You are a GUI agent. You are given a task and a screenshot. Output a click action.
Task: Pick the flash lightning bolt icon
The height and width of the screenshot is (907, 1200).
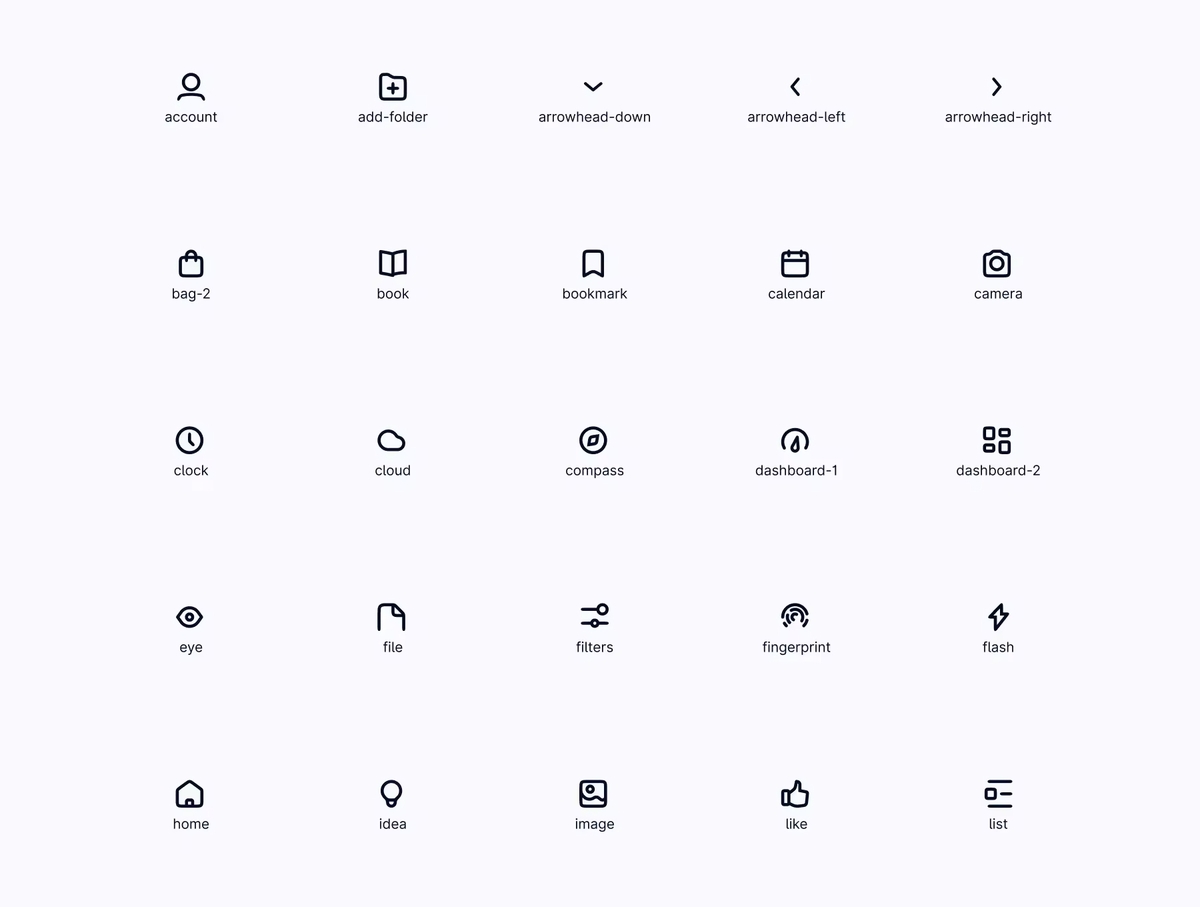click(998, 617)
